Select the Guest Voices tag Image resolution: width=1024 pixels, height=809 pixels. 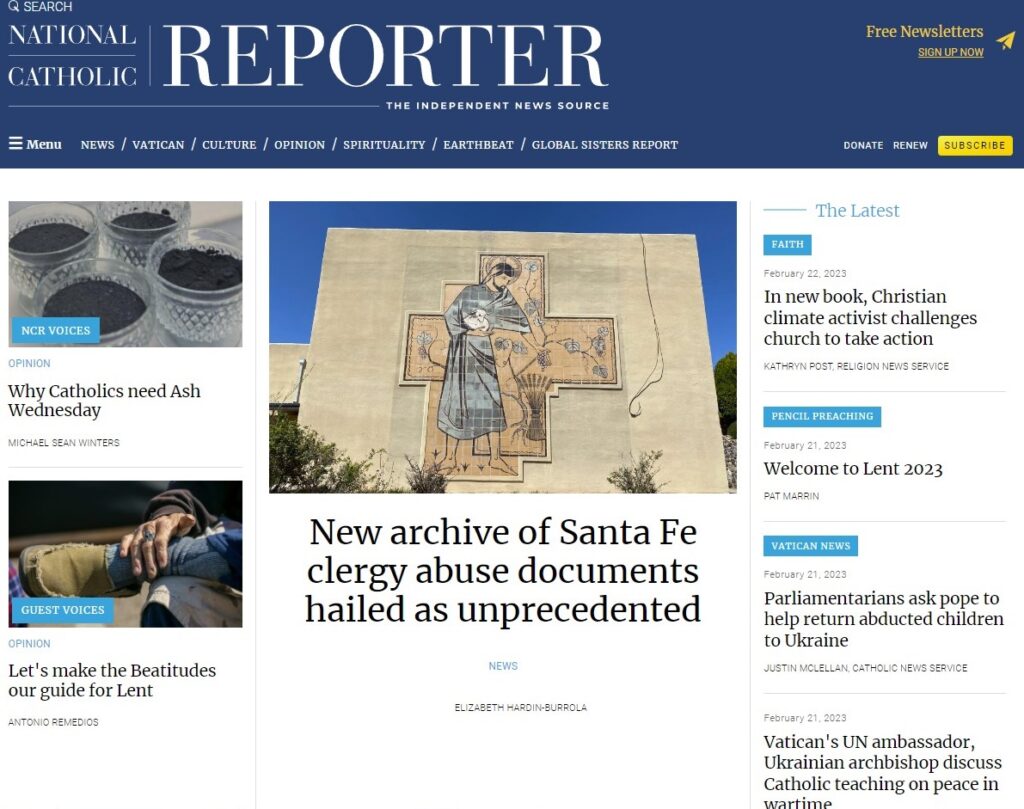(x=63, y=610)
